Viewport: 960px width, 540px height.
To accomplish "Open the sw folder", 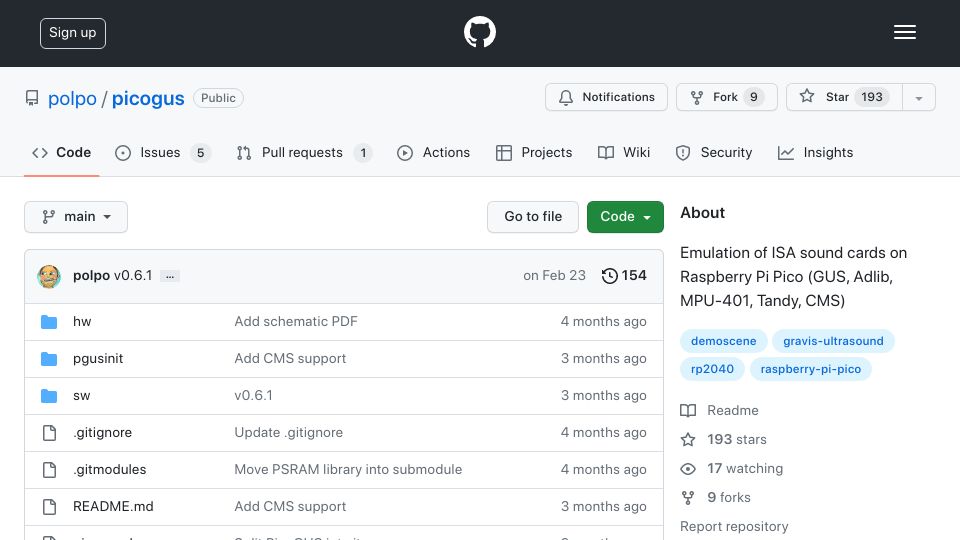I will point(81,396).
